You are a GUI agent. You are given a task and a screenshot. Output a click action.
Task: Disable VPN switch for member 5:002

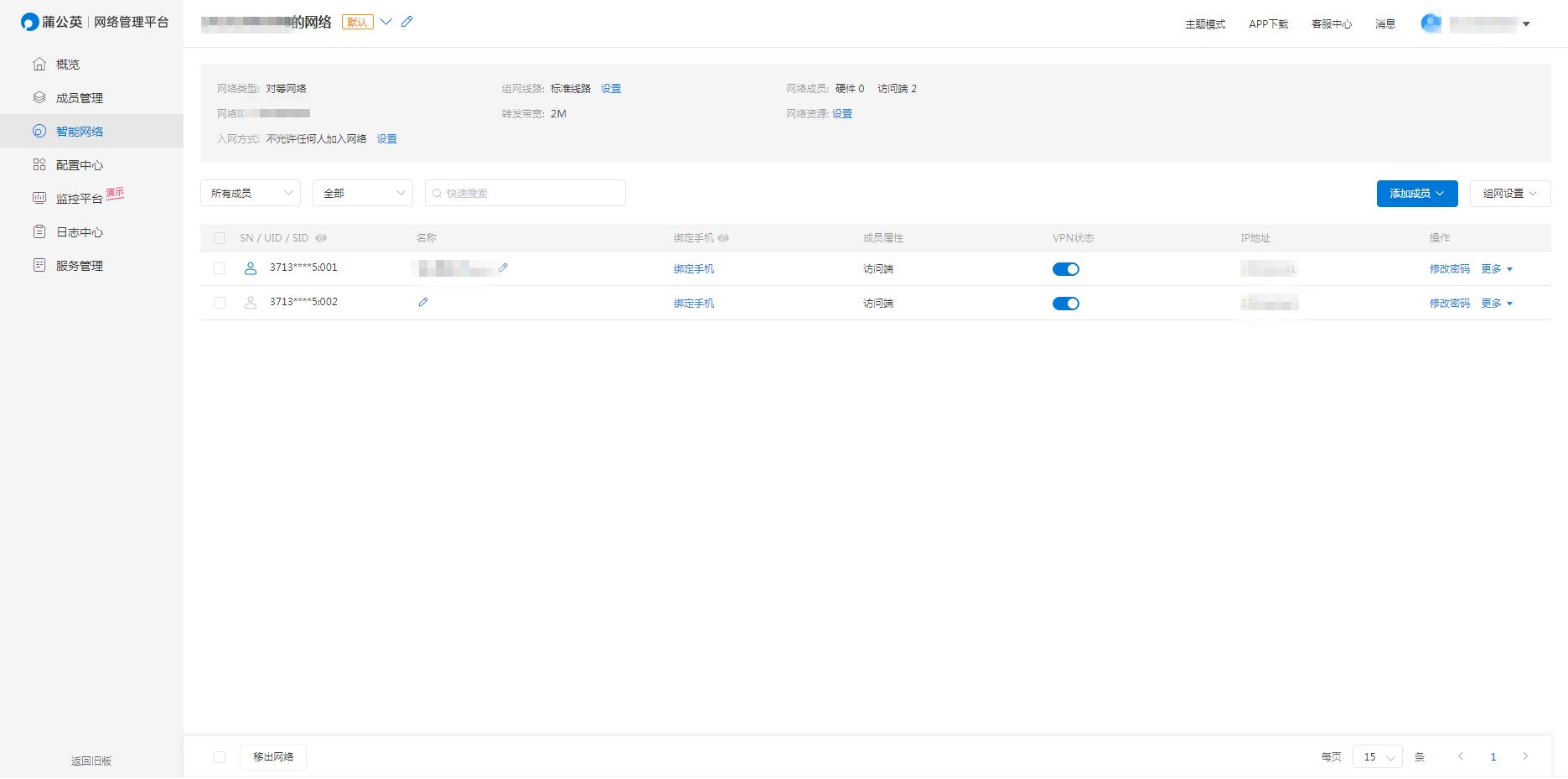coord(1065,304)
